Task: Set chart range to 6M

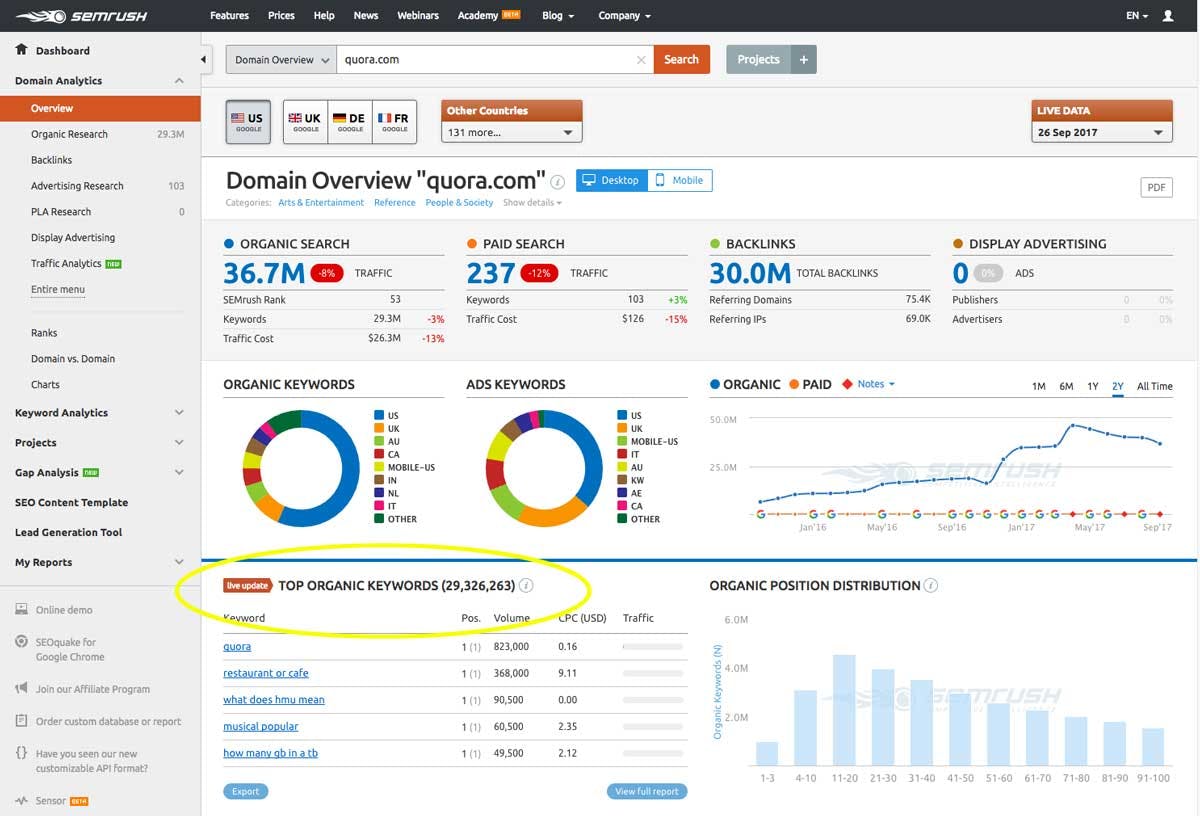Action: coord(1067,386)
